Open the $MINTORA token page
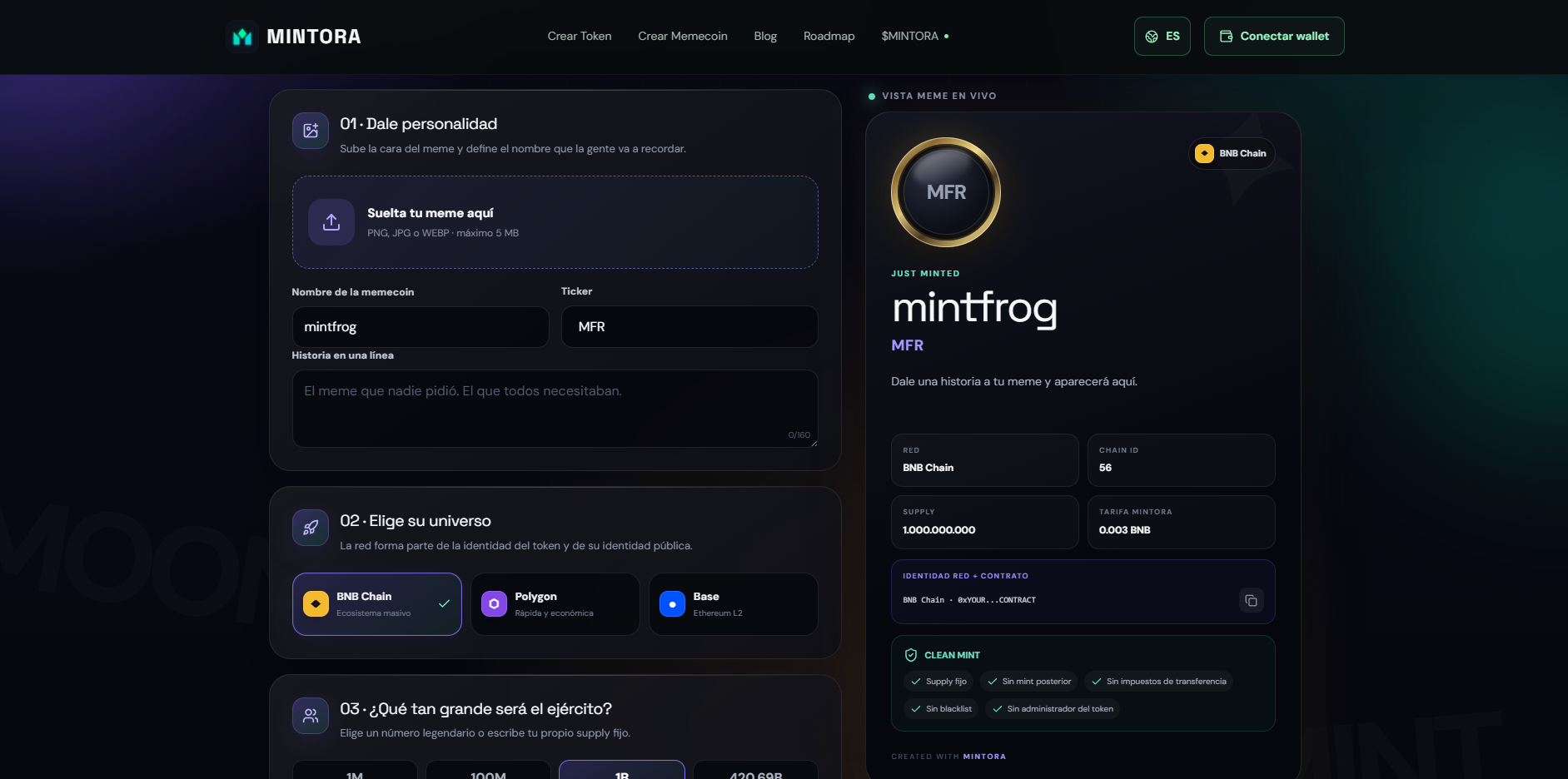 (915, 37)
